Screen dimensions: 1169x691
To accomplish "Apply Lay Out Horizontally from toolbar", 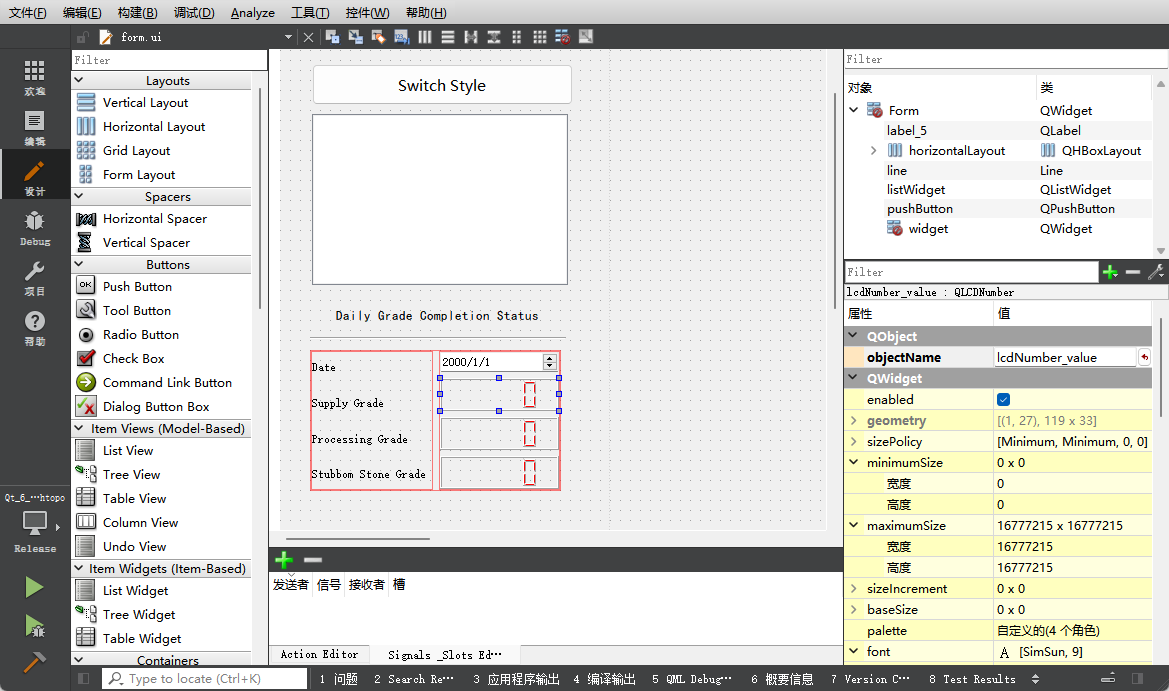I will 425,37.
